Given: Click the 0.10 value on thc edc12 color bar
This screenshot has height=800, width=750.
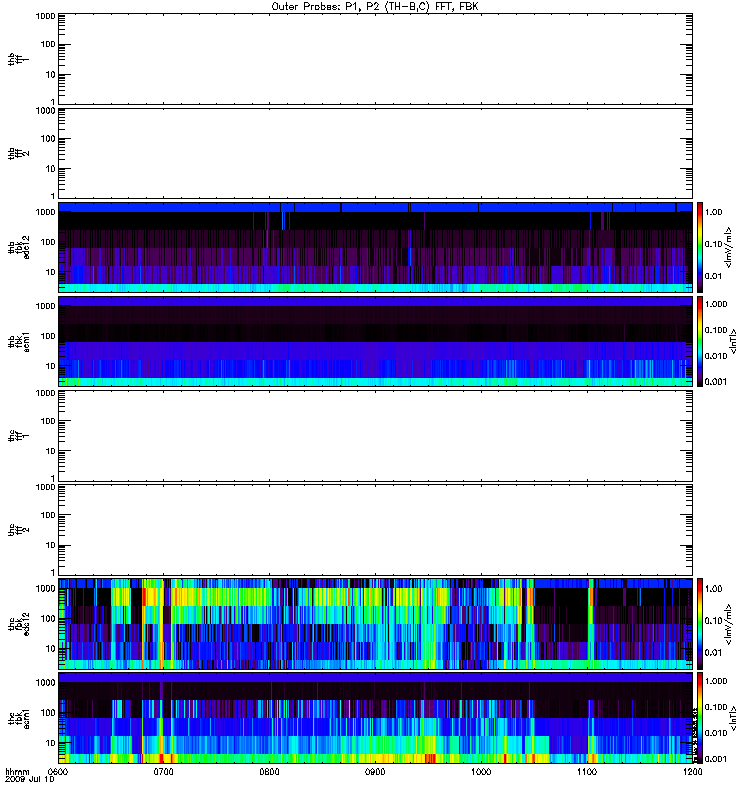Looking at the screenshot, I should (713, 620).
